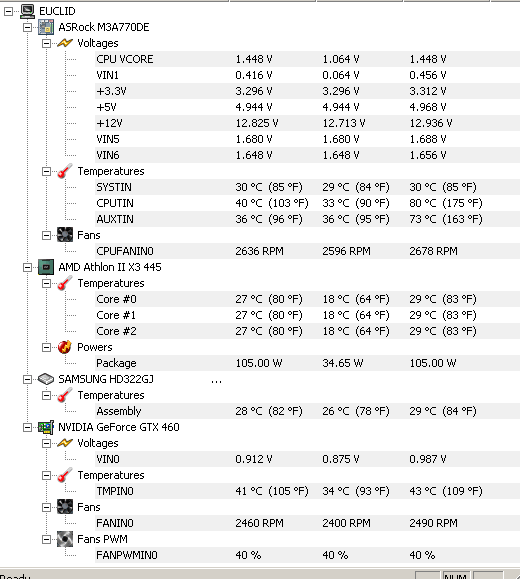Click the NVIDIA GeForce GTX 460 card icon
The width and height of the screenshot is (520, 579).
point(46,427)
